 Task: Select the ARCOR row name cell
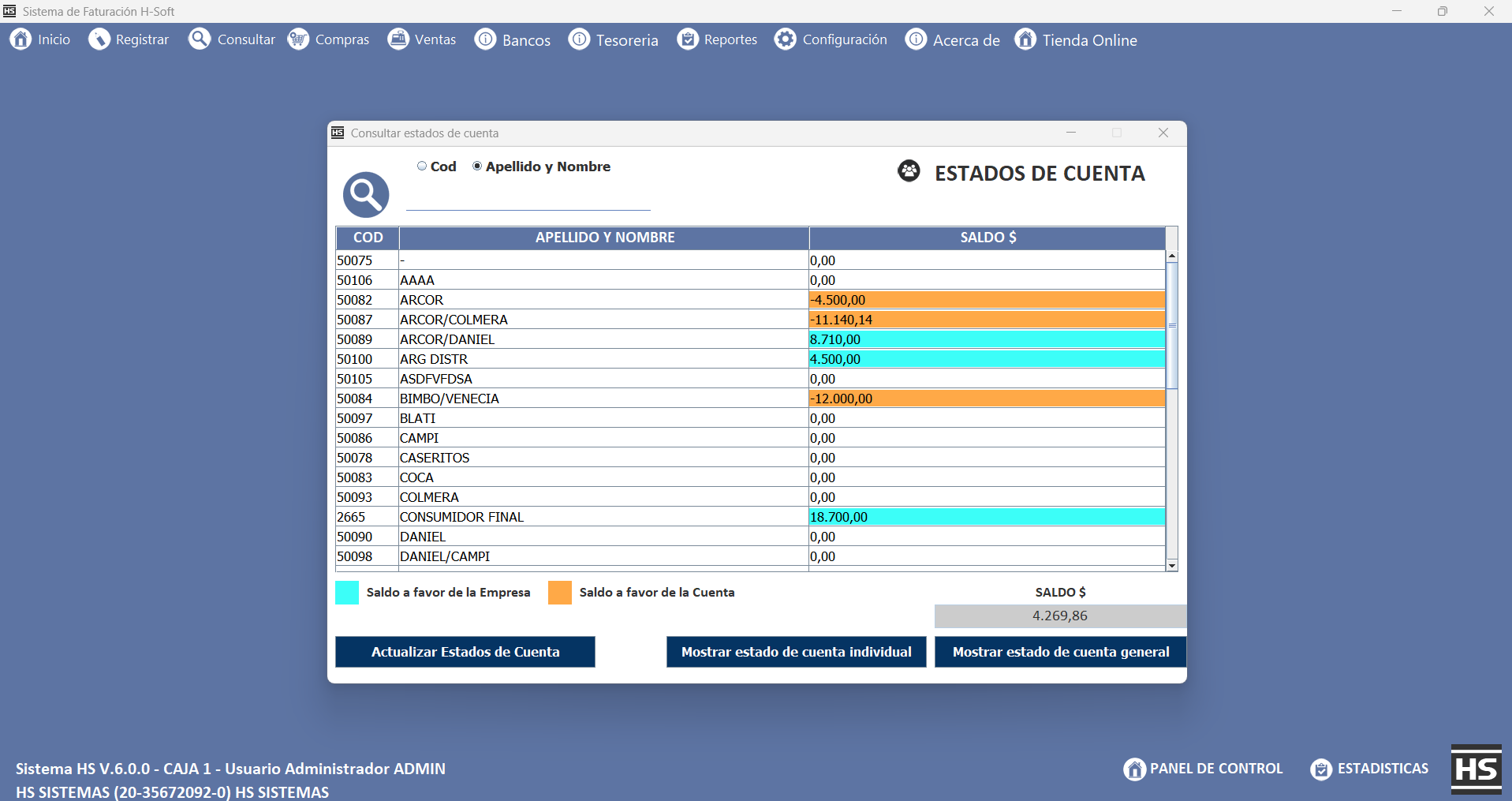pyautogui.click(x=604, y=300)
